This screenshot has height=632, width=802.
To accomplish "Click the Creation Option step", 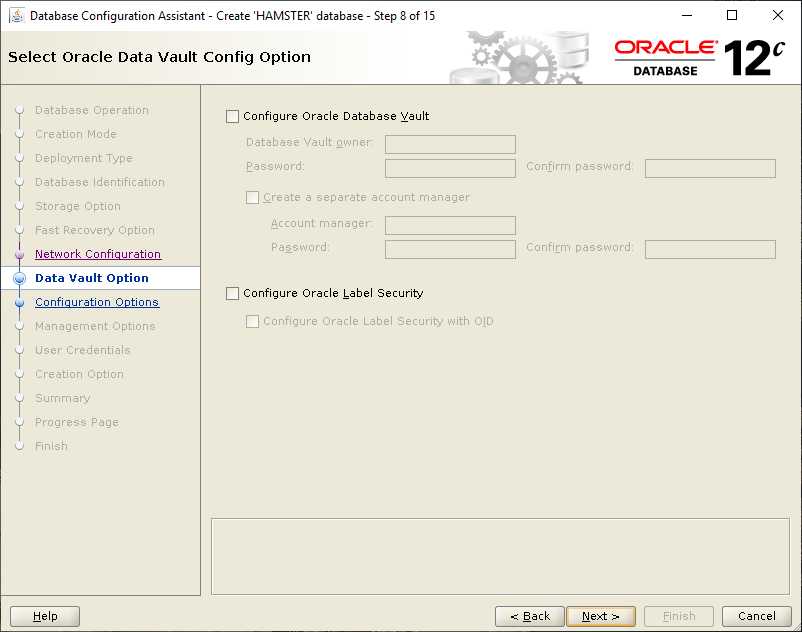I will pyautogui.click(x=79, y=374).
